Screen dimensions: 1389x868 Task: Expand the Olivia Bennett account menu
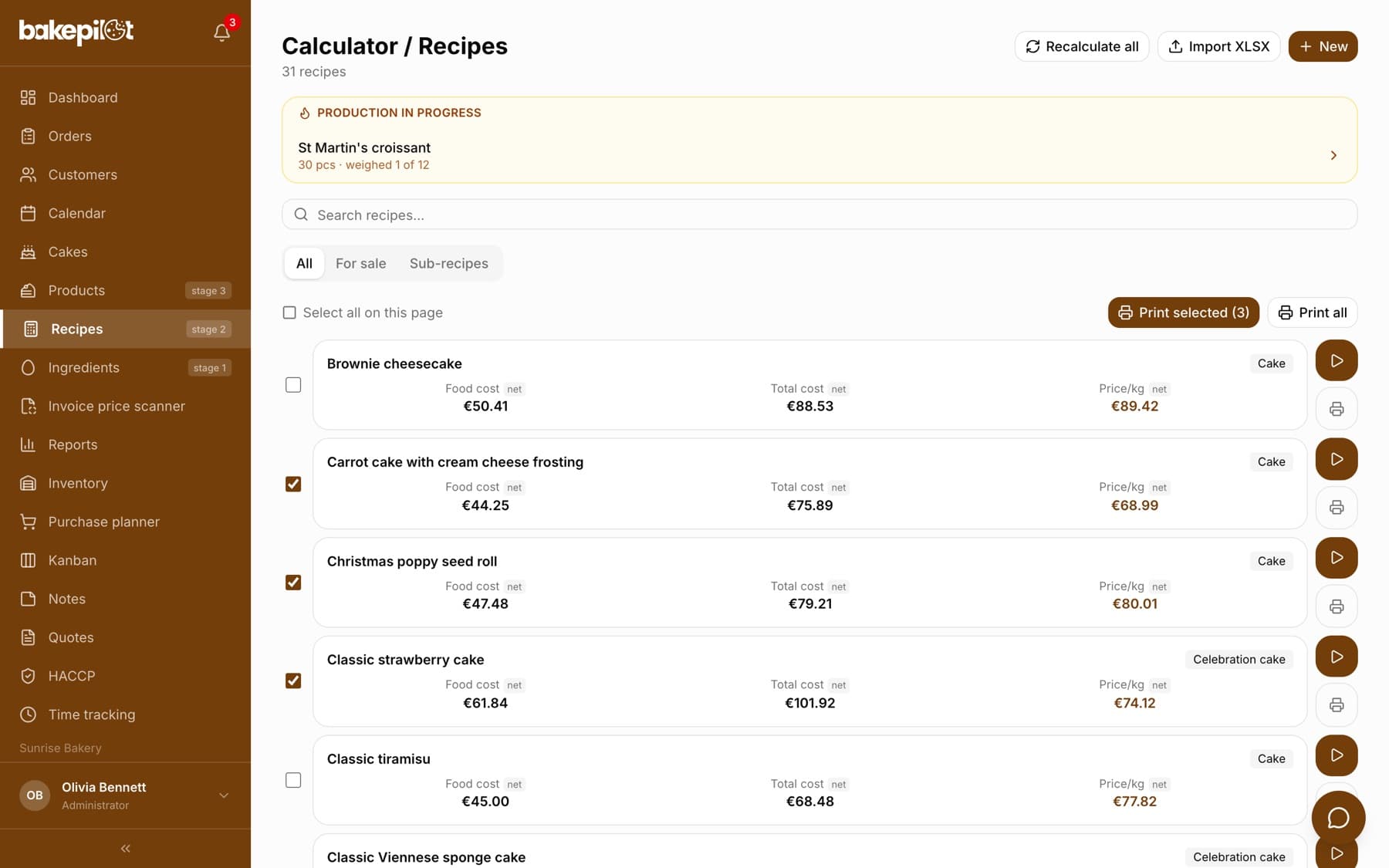pos(125,795)
